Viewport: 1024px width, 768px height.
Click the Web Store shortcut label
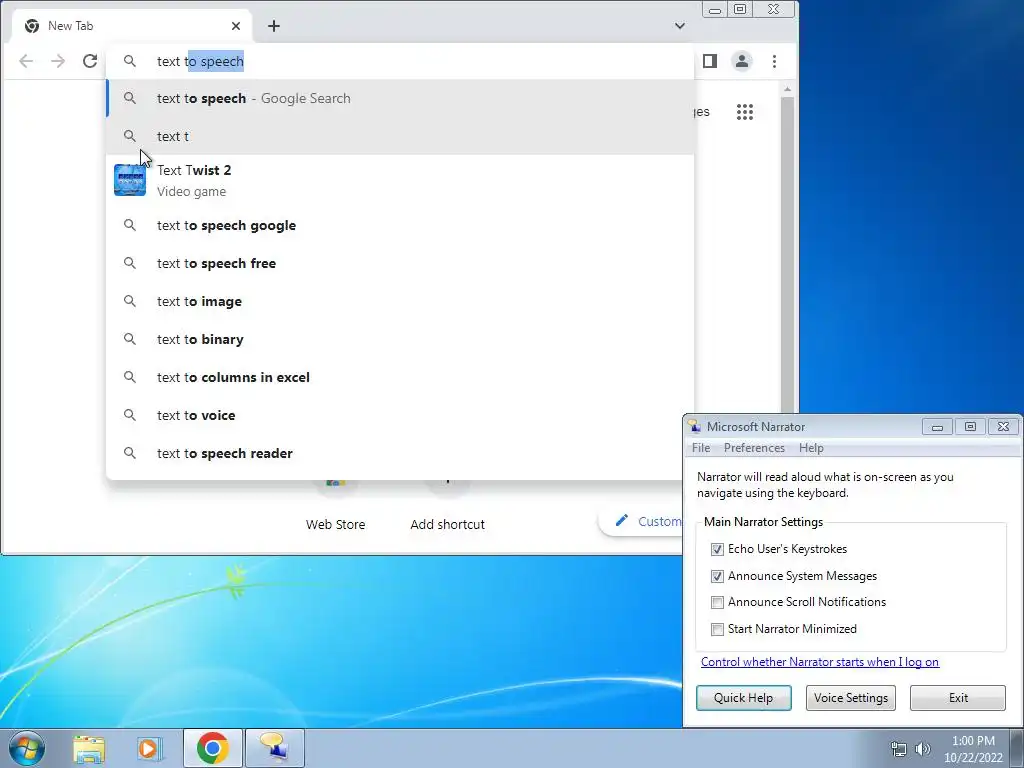point(336,524)
